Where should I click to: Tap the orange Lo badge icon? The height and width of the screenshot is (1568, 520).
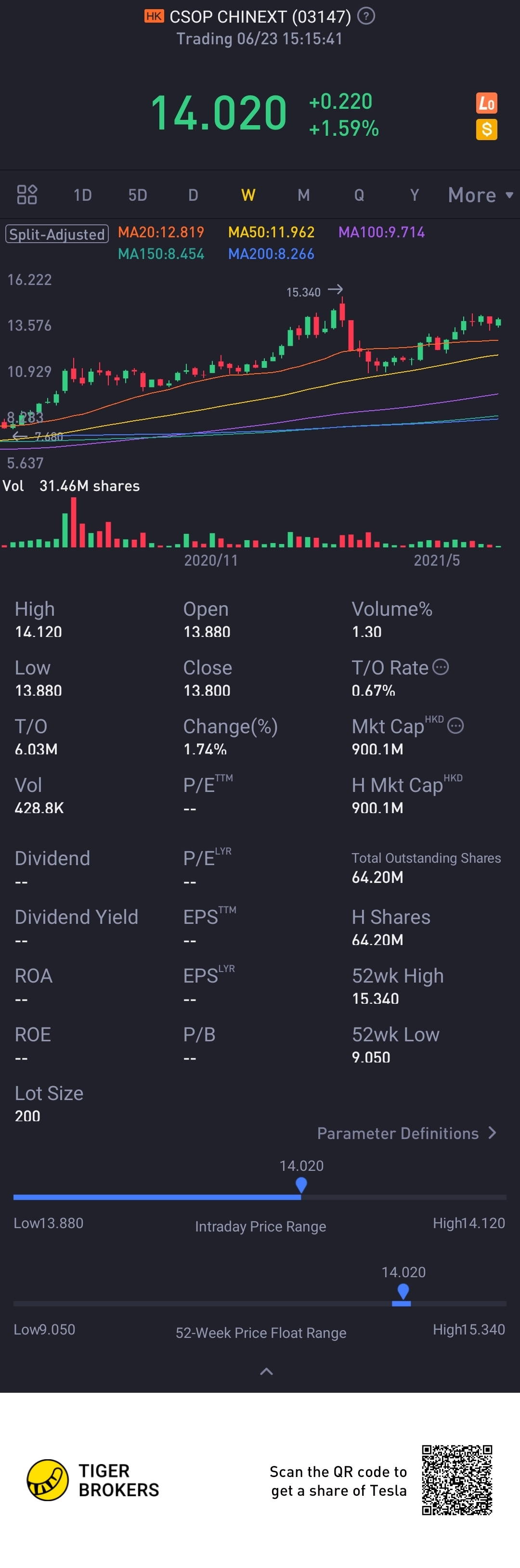[486, 103]
